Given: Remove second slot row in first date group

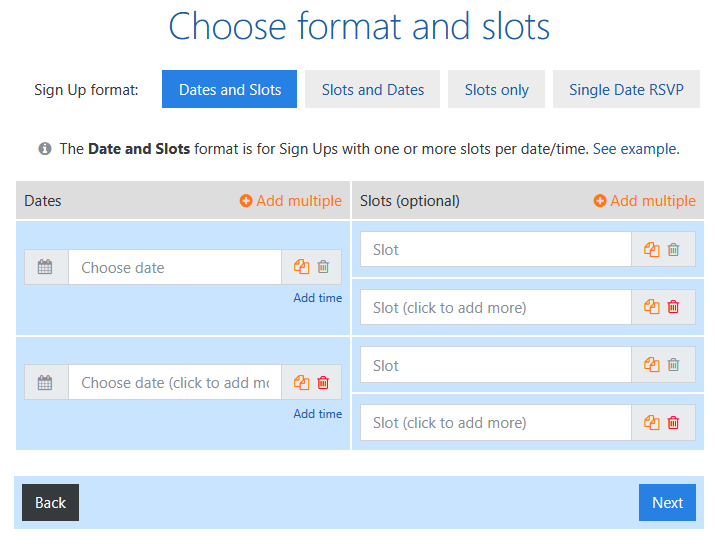Looking at the screenshot, I should point(674,307).
